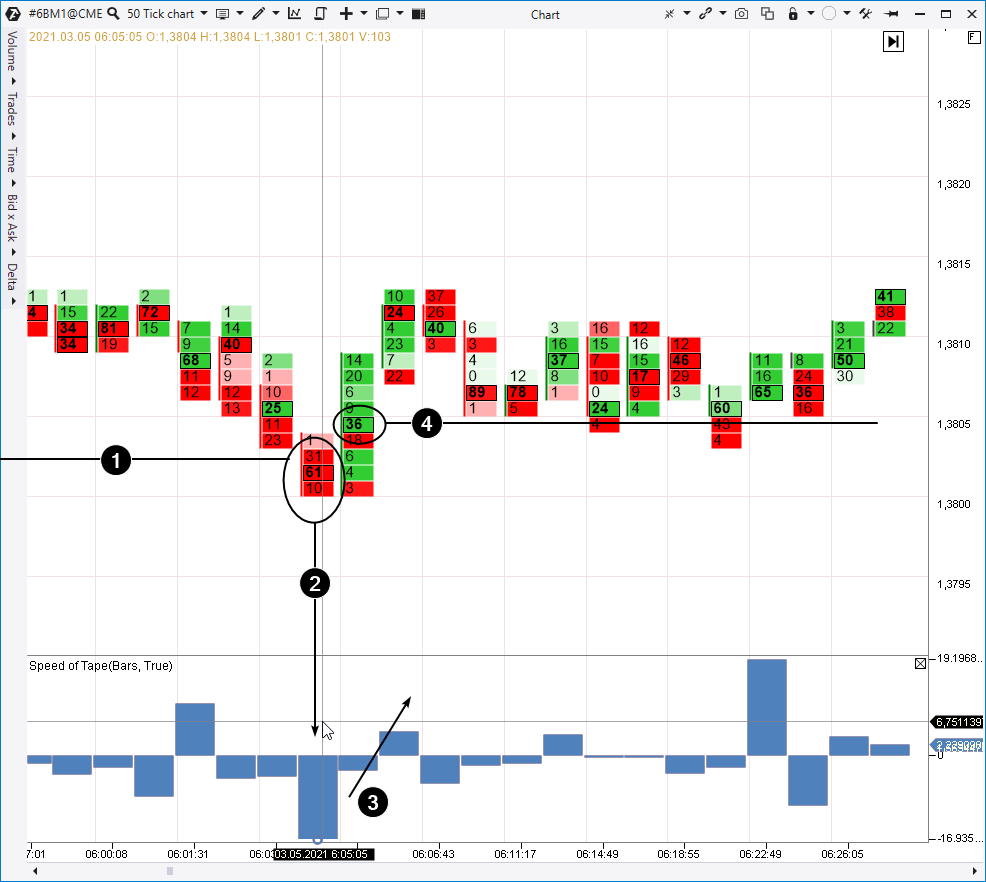Open the drawing pencil tool
The width and height of the screenshot is (986, 882).
point(259,14)
